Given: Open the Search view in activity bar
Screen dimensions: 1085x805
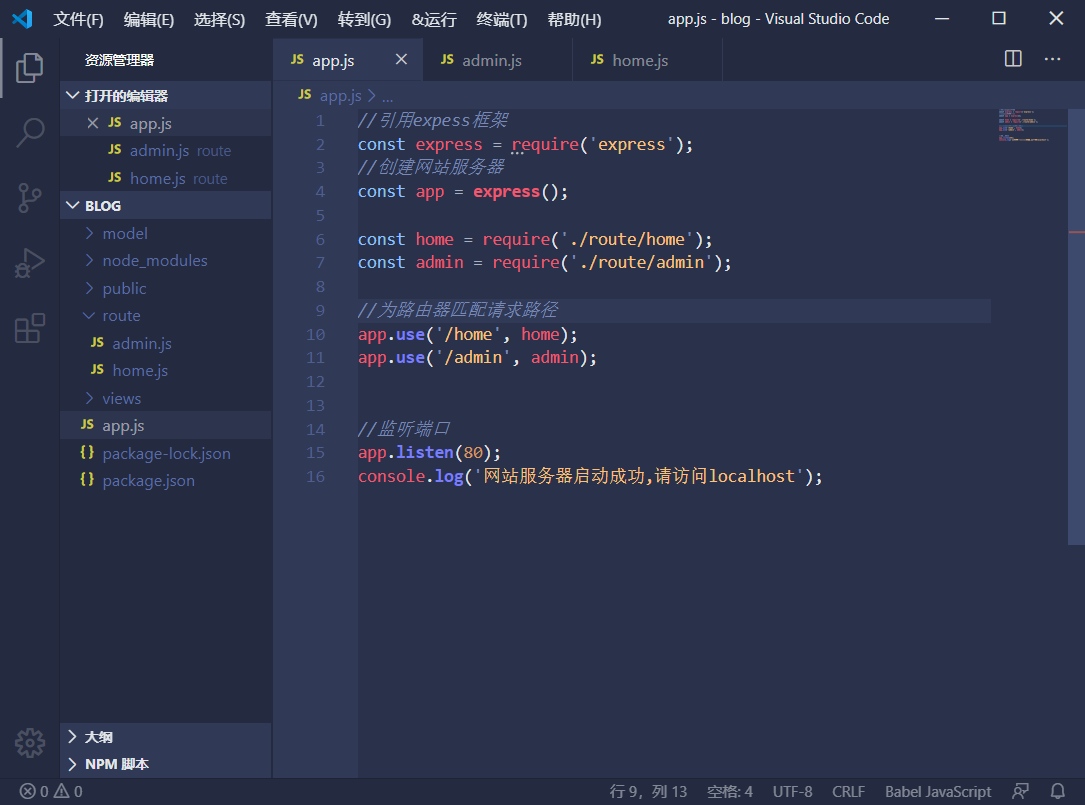Looking at the screenshot, I should (30, 132).
